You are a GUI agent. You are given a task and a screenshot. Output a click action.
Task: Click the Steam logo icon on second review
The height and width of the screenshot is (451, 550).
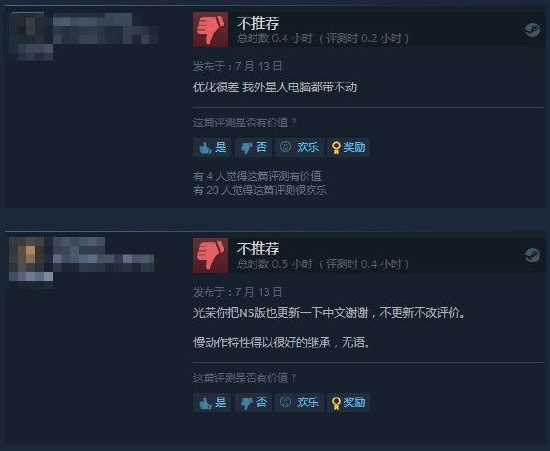(x=532, y=255)
